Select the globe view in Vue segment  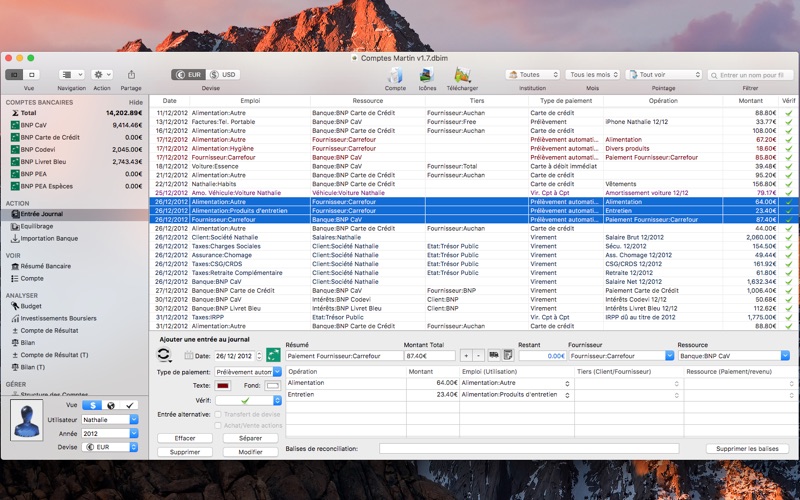pos(111,405)
